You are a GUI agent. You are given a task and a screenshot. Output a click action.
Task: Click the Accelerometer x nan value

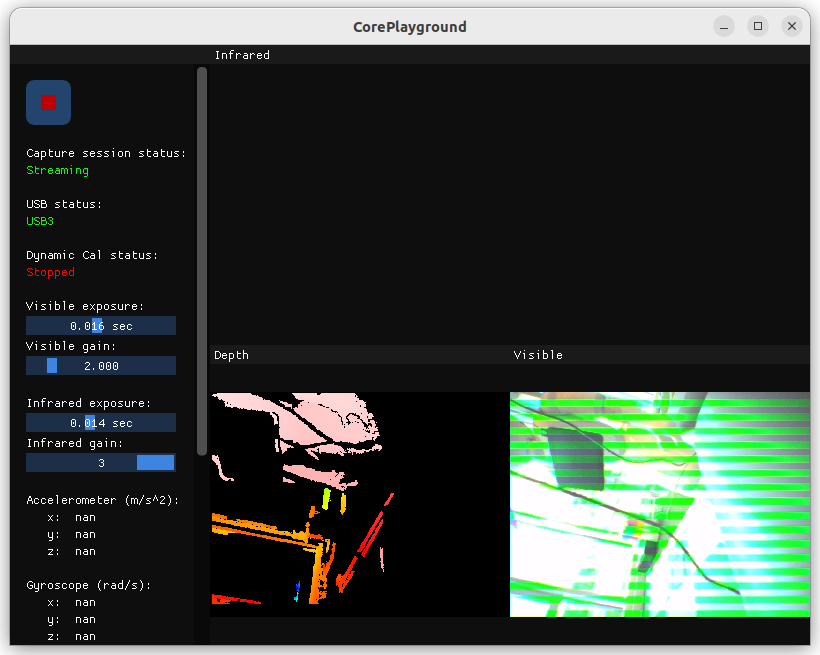[x=85, y=517]
